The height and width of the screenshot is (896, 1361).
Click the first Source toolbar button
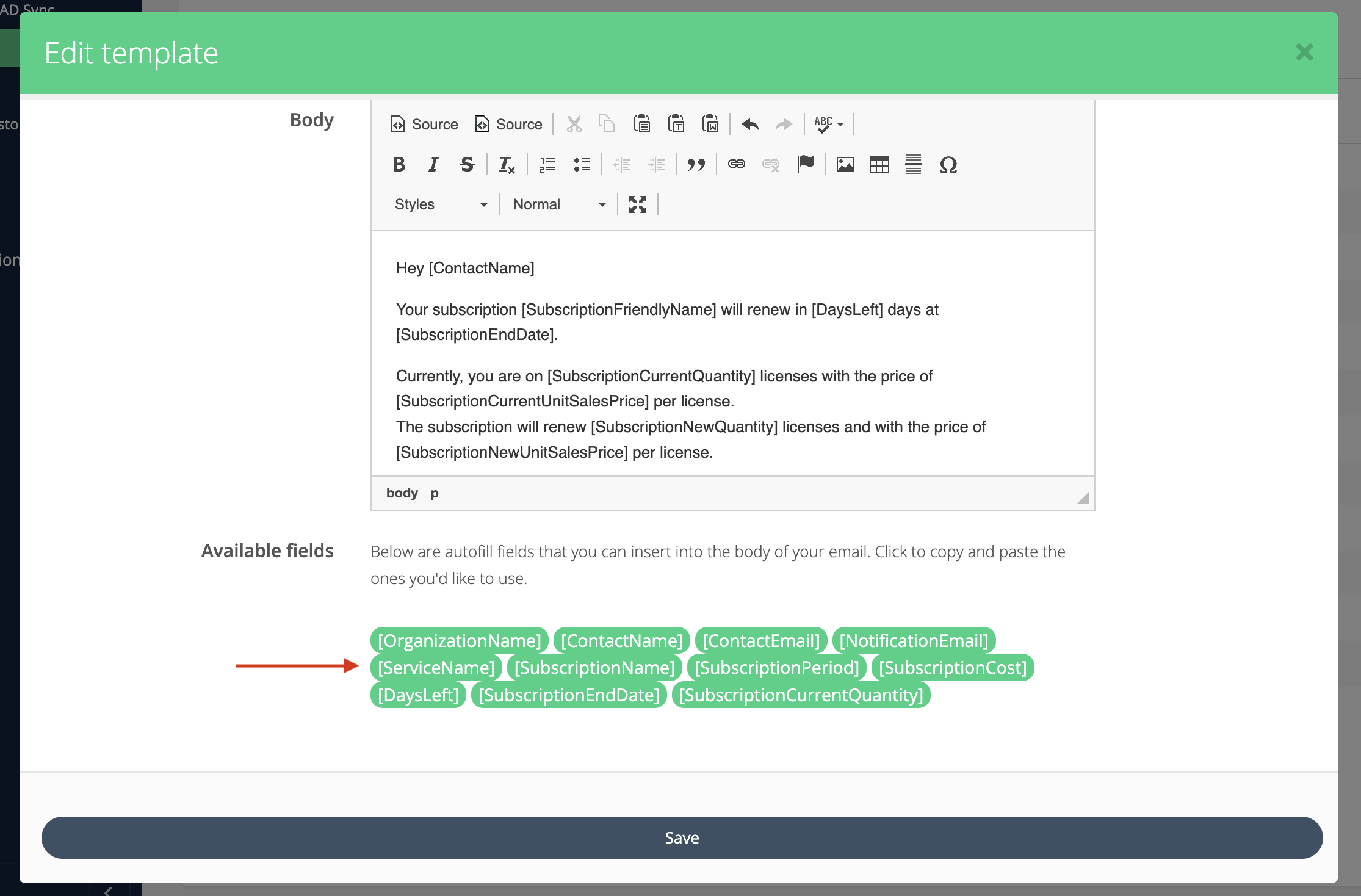coord(424,124)
